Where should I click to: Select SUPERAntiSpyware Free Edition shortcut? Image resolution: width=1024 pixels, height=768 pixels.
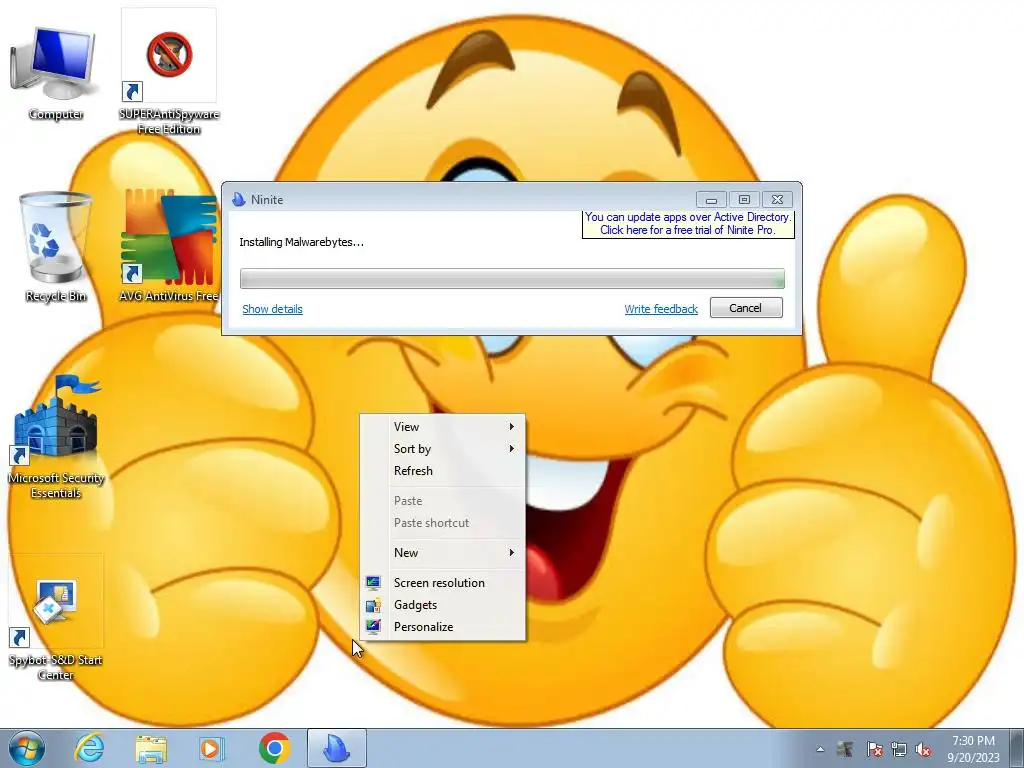pyautogui.click(x=168, y=72)
